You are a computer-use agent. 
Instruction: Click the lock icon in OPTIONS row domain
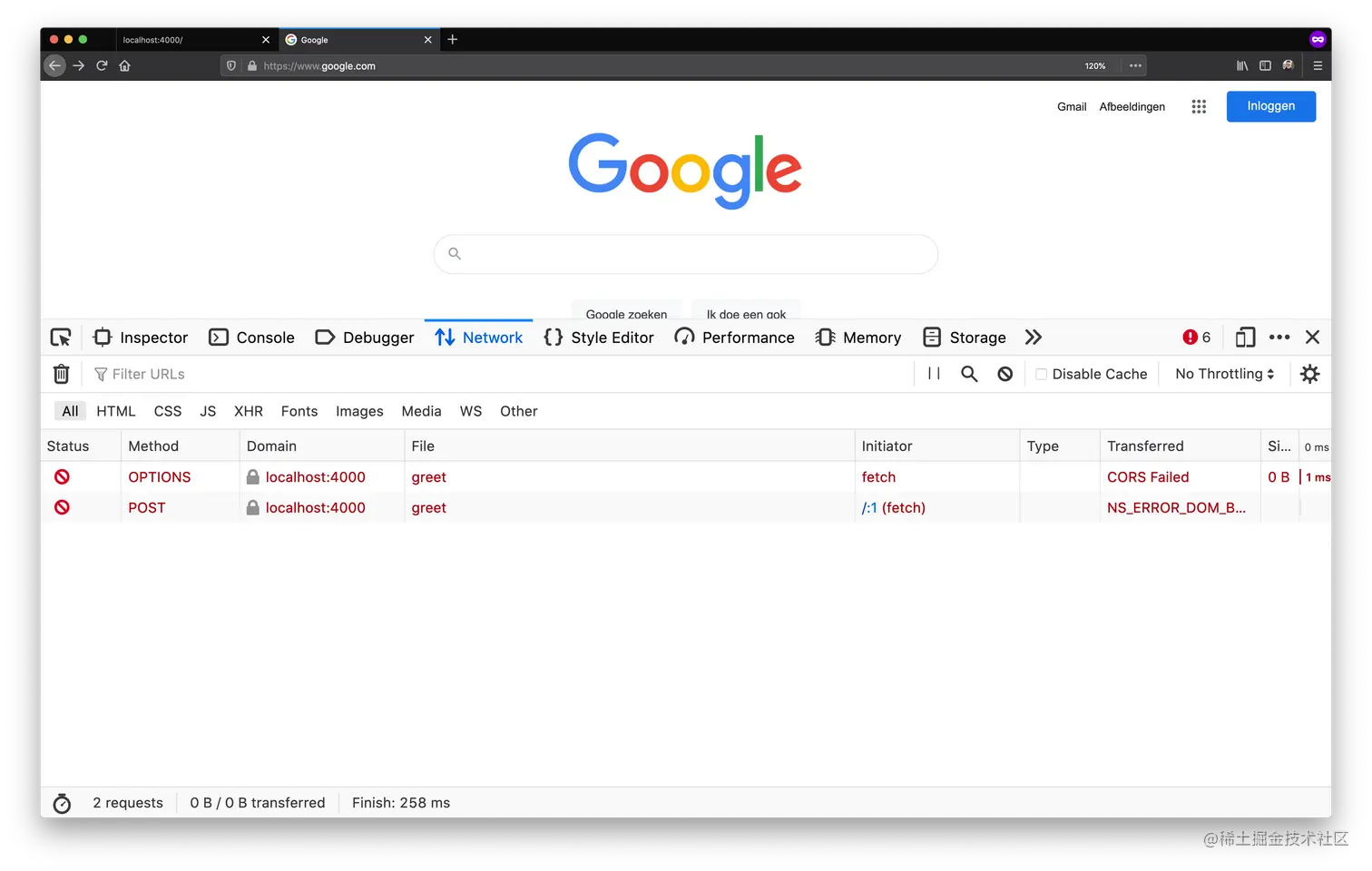253,476
